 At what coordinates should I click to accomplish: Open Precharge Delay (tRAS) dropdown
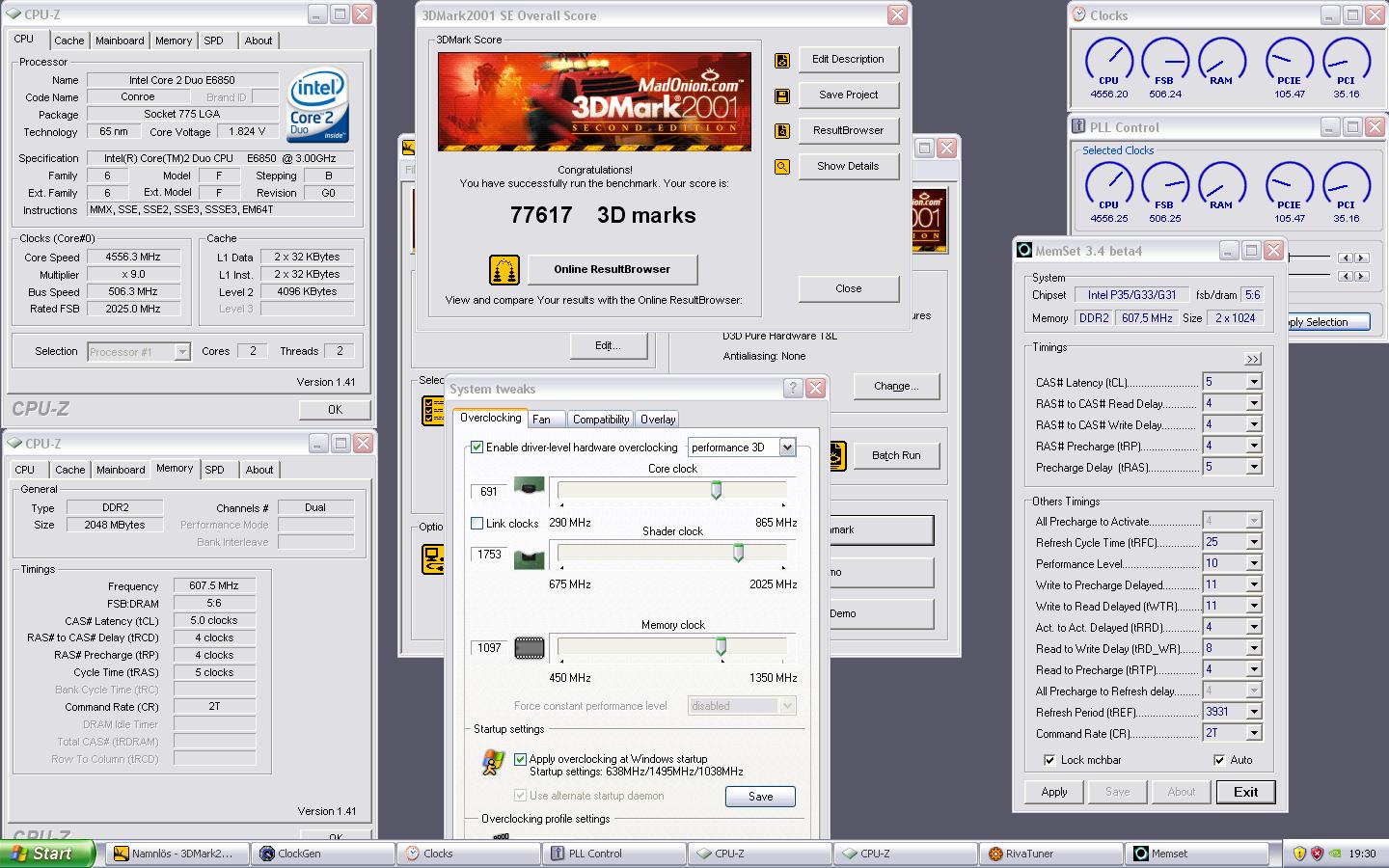pyautogui.click(x=1254, y=467)
